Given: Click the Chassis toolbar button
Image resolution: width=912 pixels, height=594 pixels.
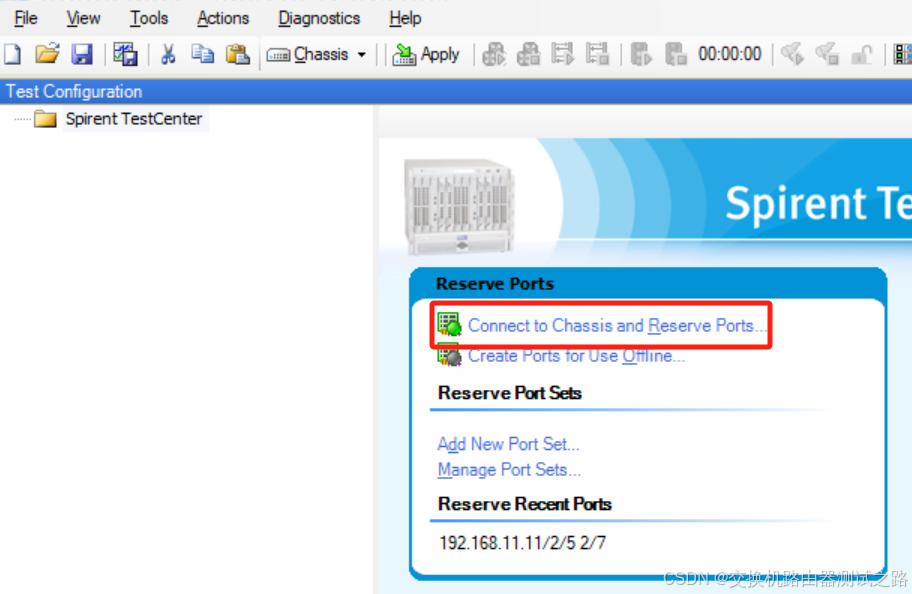Looking at the screenshot, I should 308,55.
